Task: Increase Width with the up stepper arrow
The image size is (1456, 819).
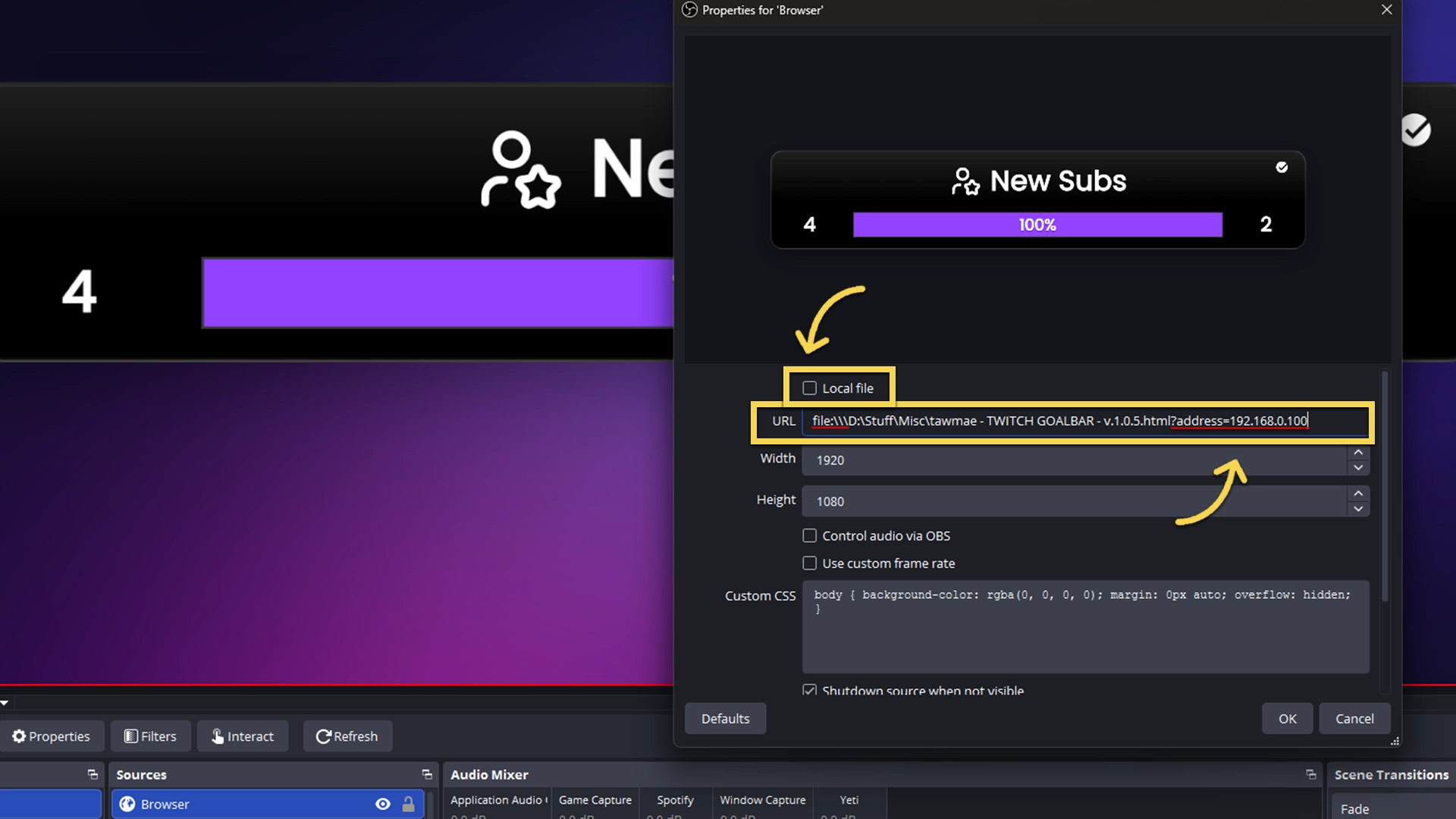Action: (1358, 453)
